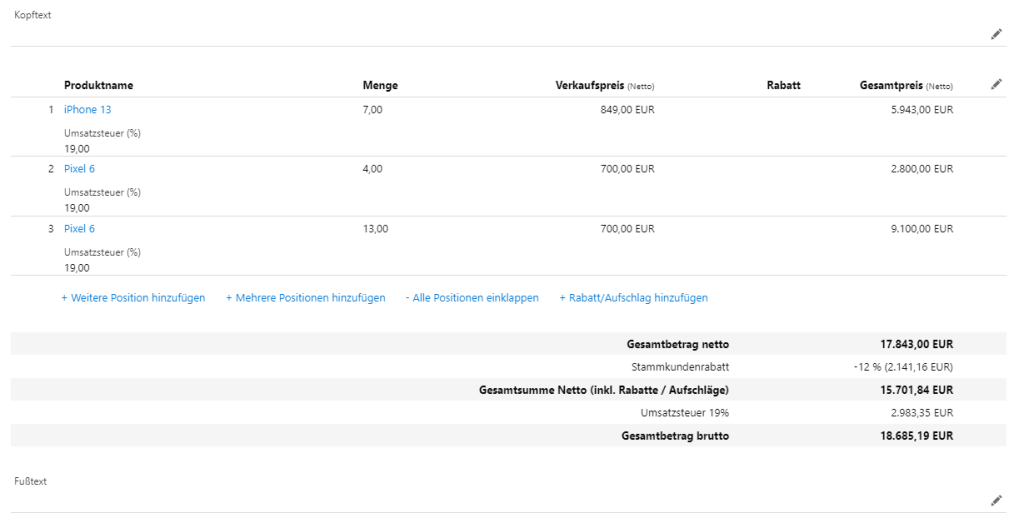The image size is (1024, 528).
Task: Click the 849,00 EUR sales price
Action: click(627, 110)
